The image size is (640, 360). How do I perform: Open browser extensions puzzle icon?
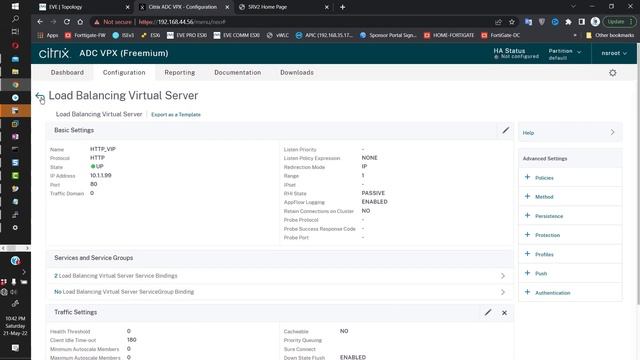click(x=568, y=22)
